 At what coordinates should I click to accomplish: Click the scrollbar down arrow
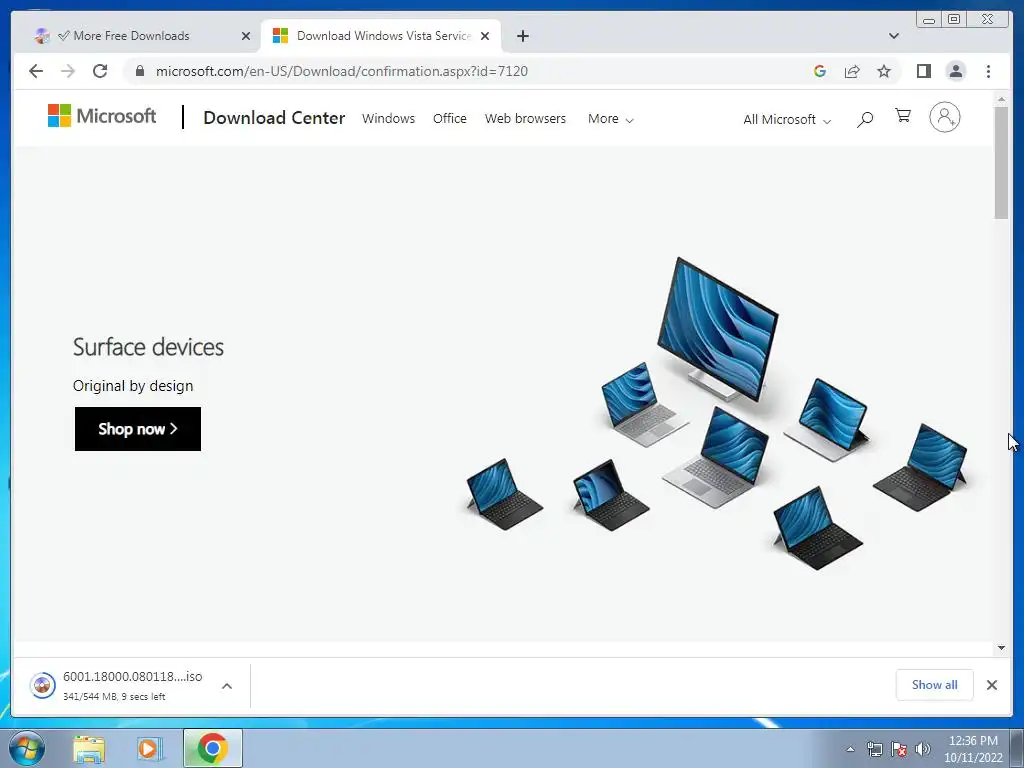(x=1001, y=648)
